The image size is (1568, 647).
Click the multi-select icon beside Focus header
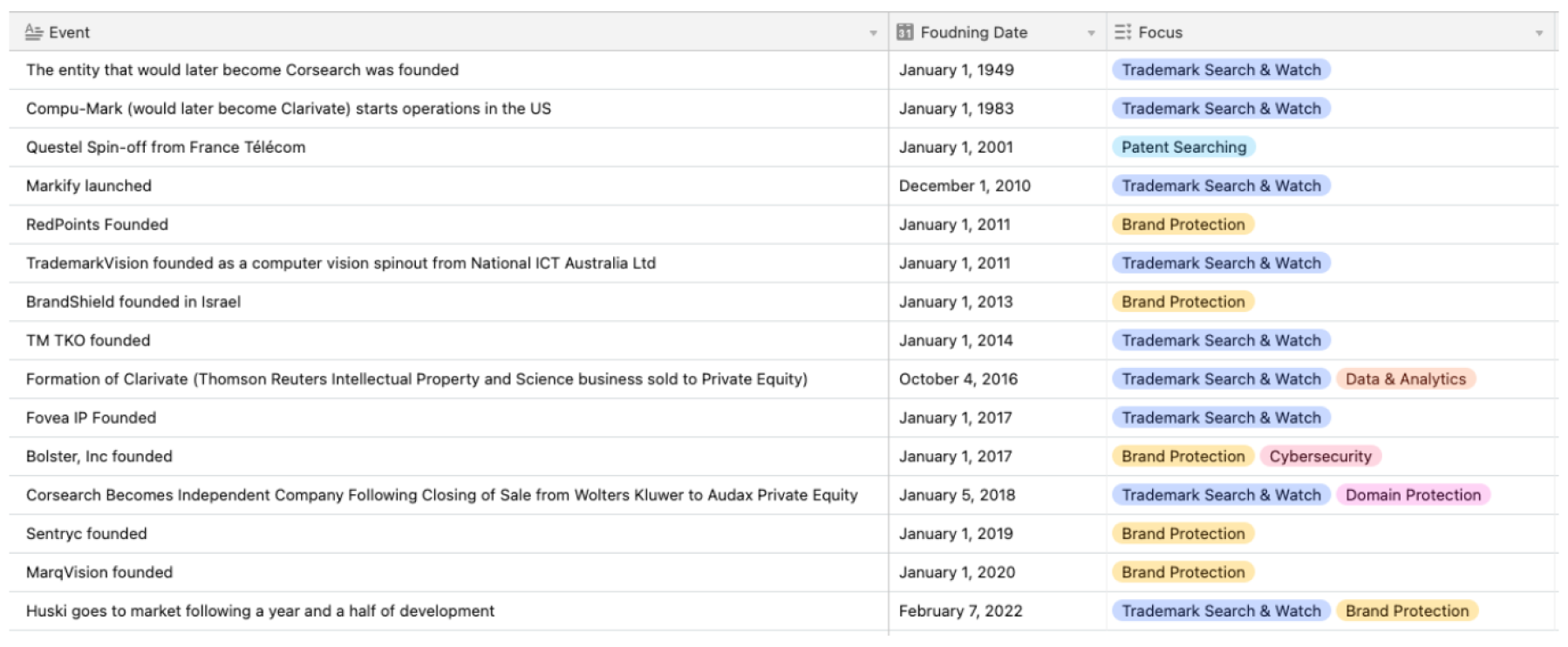click(1122, 32)
